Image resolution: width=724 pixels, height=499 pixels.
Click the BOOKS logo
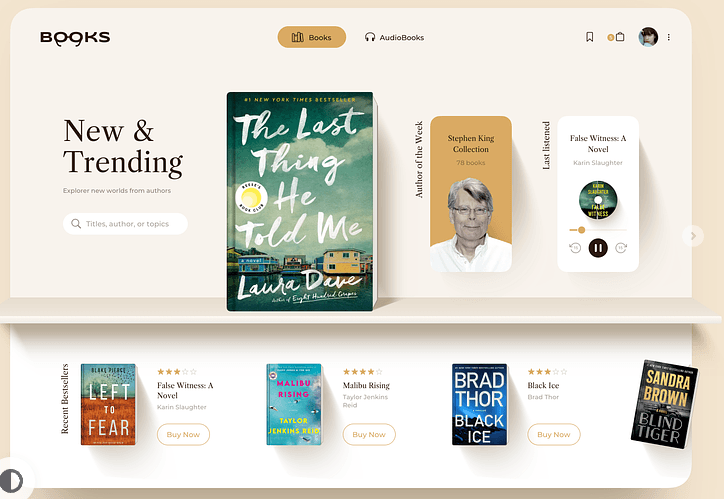coord(75,38)
